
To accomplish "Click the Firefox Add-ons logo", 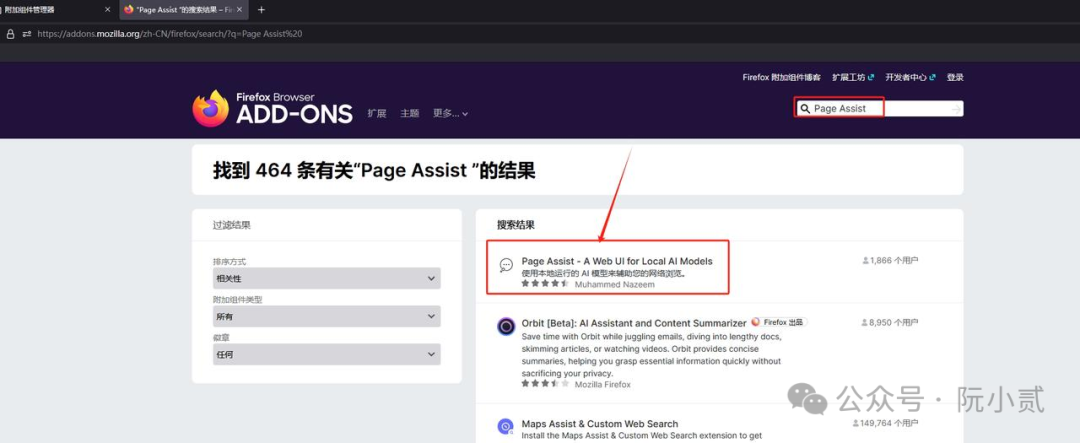I will tap(272, 109).
